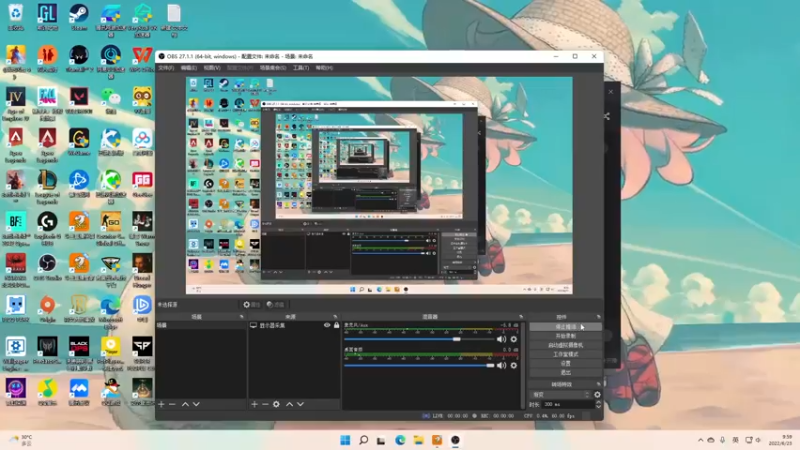The width and height of the screenshot is (800, 450).
Task: Open OBS Studio desktop shortcut
Action: click(47, 268)
